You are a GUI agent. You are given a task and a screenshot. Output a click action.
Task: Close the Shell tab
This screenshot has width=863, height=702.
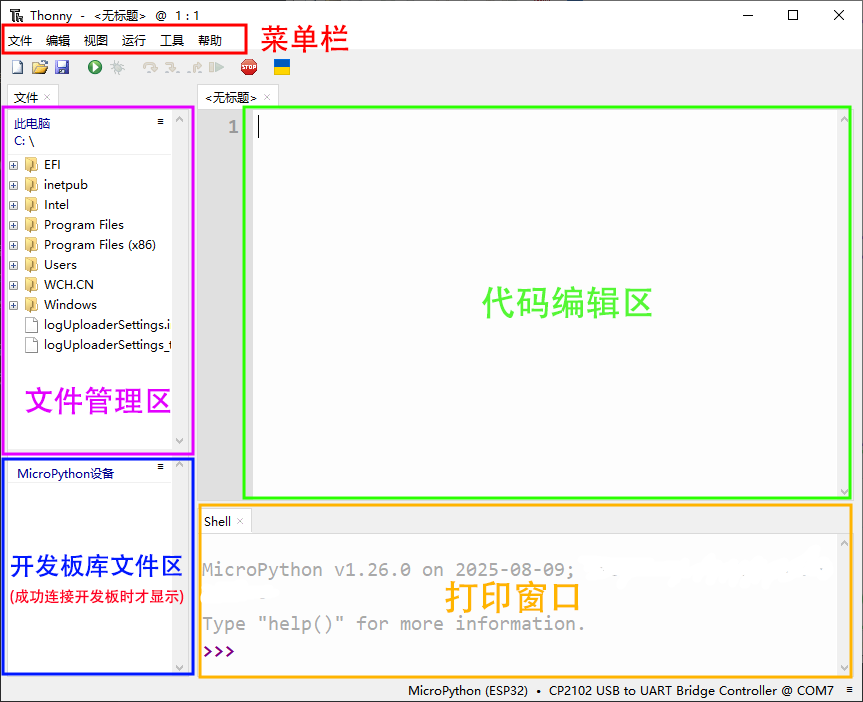pos(240,521)
